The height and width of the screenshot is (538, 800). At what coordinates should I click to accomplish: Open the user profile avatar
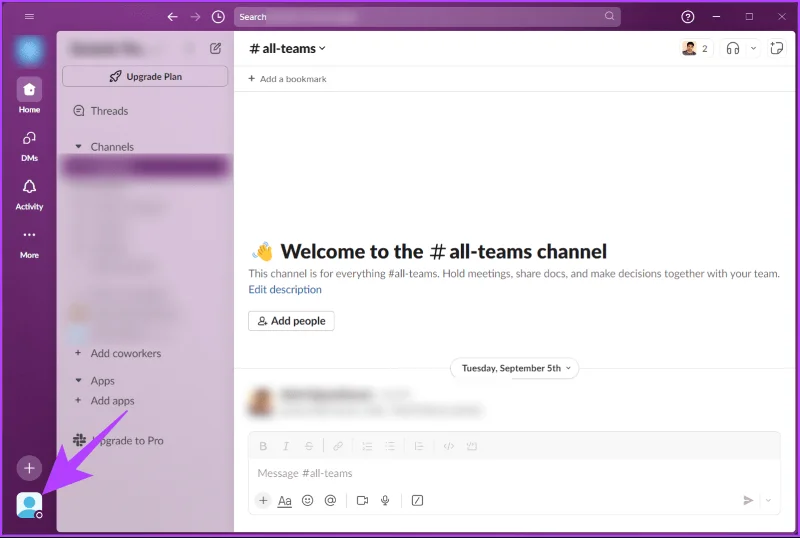[x=29, y=505]
